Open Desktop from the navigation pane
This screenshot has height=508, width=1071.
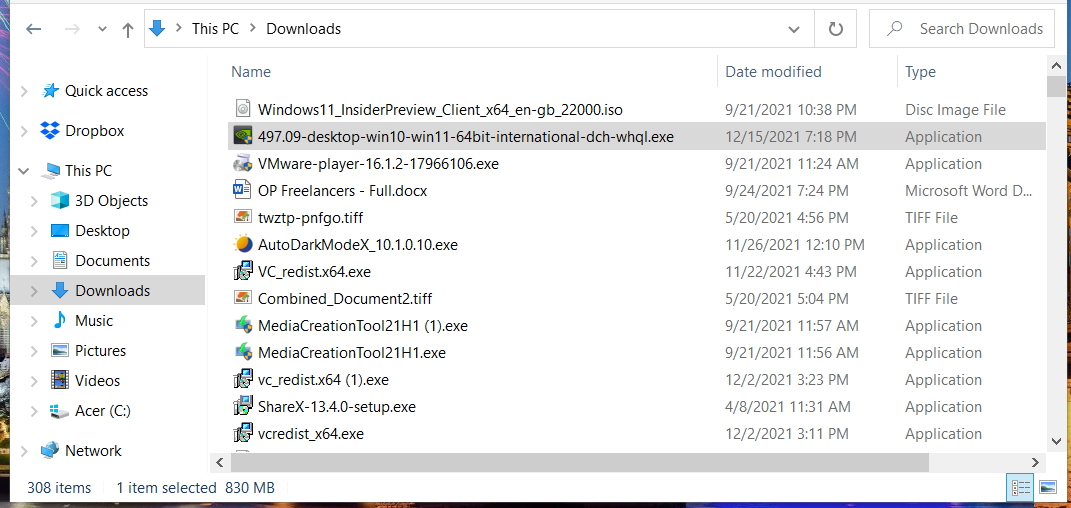pyautogui.click(x=102, y=231)
